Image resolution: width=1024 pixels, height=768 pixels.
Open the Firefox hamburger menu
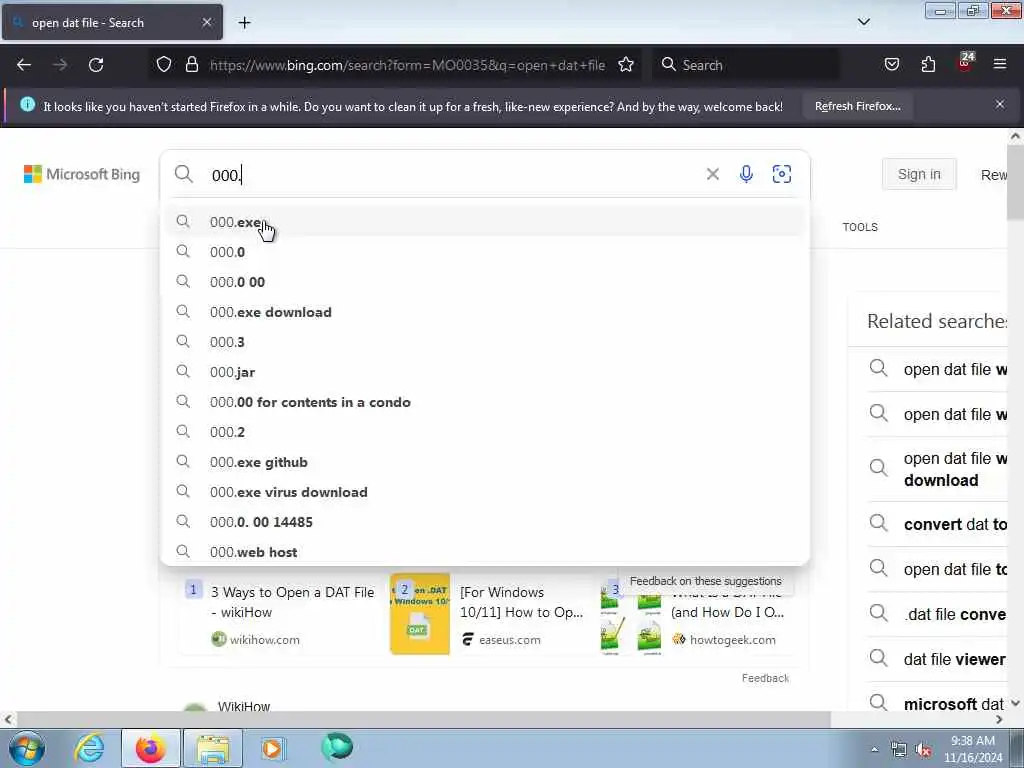coord(1000,64)
